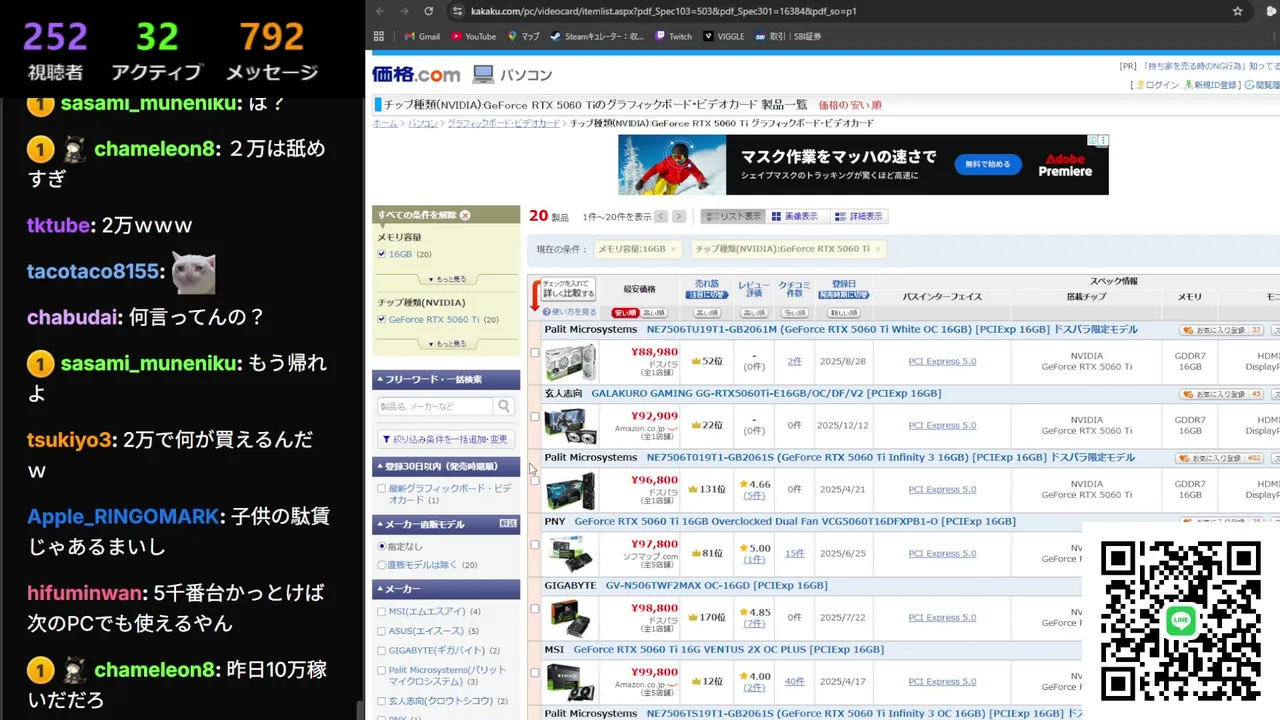Open the browser apps grid icon

379,36
